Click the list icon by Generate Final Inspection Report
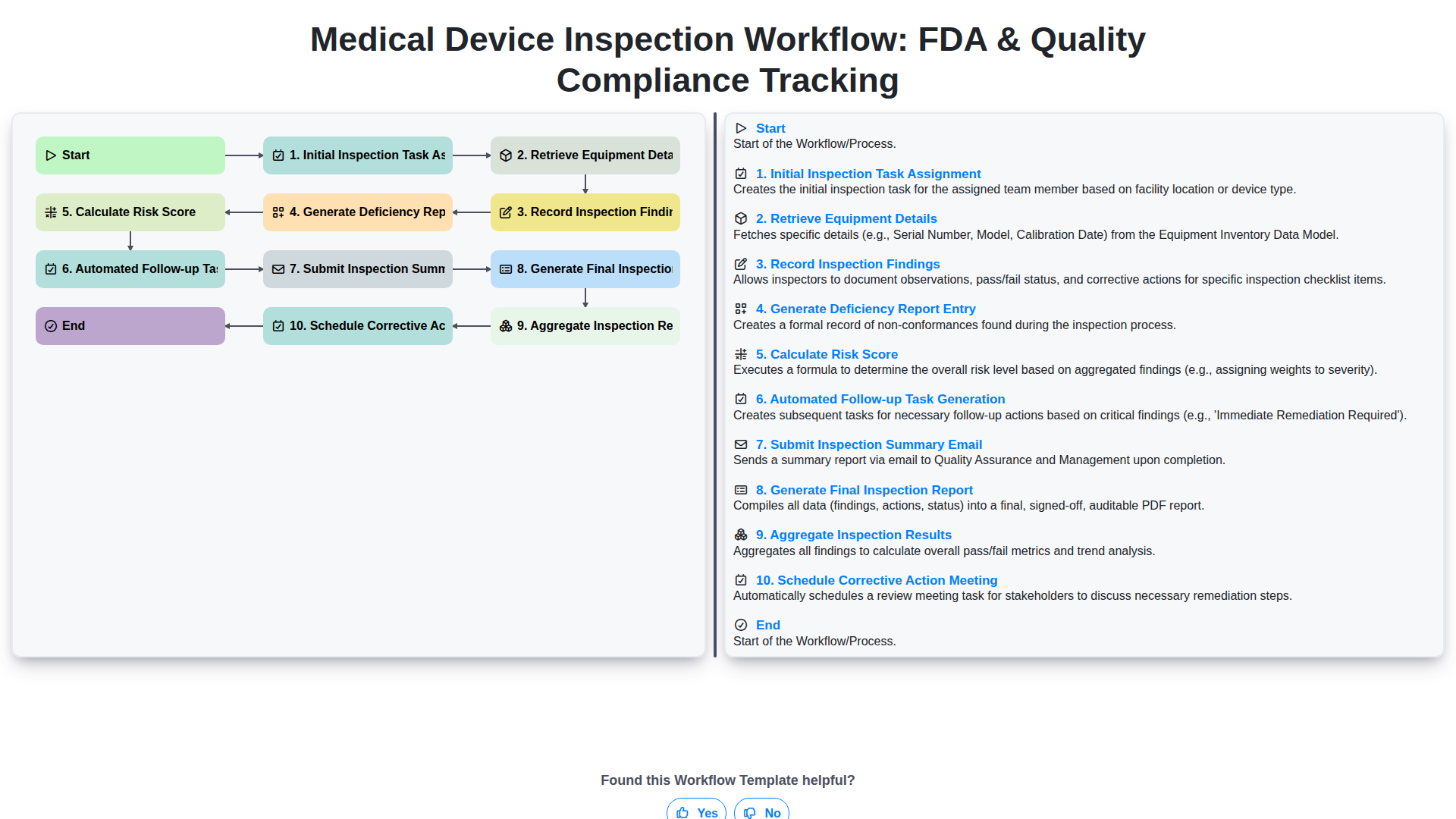 (741, 490)
